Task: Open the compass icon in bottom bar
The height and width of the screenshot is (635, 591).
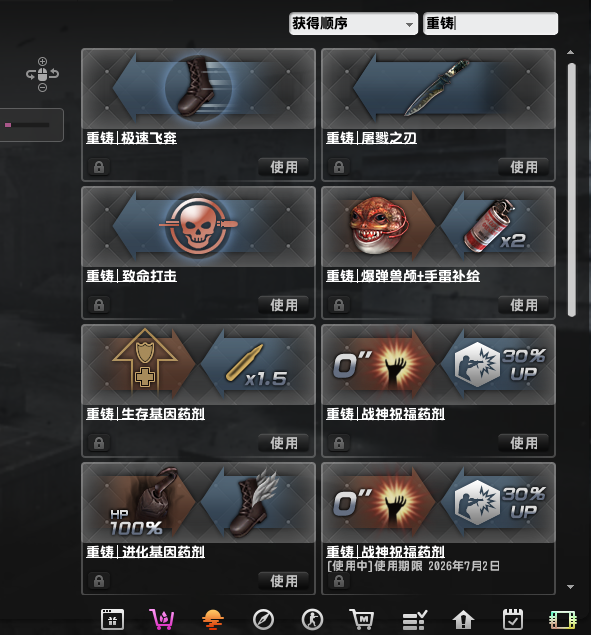Action: pyautogui.click(x=263, y=620)
